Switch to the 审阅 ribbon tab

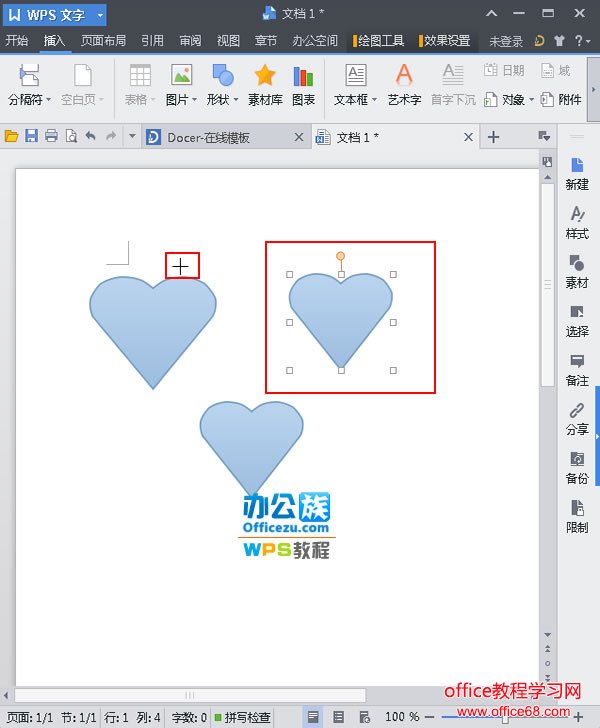click(x=190, y=41)
